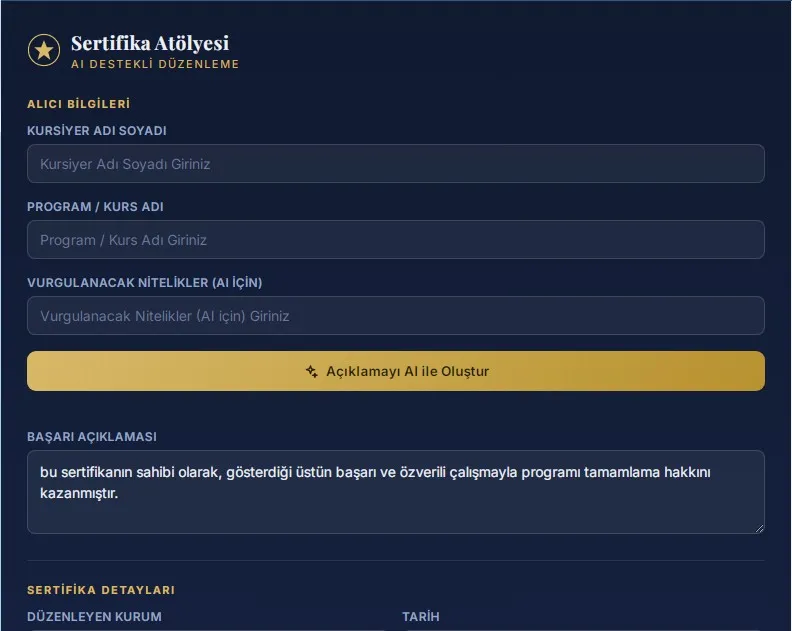Click the gold star logo icon
The image size is (792, 631).
pos(44,50)
